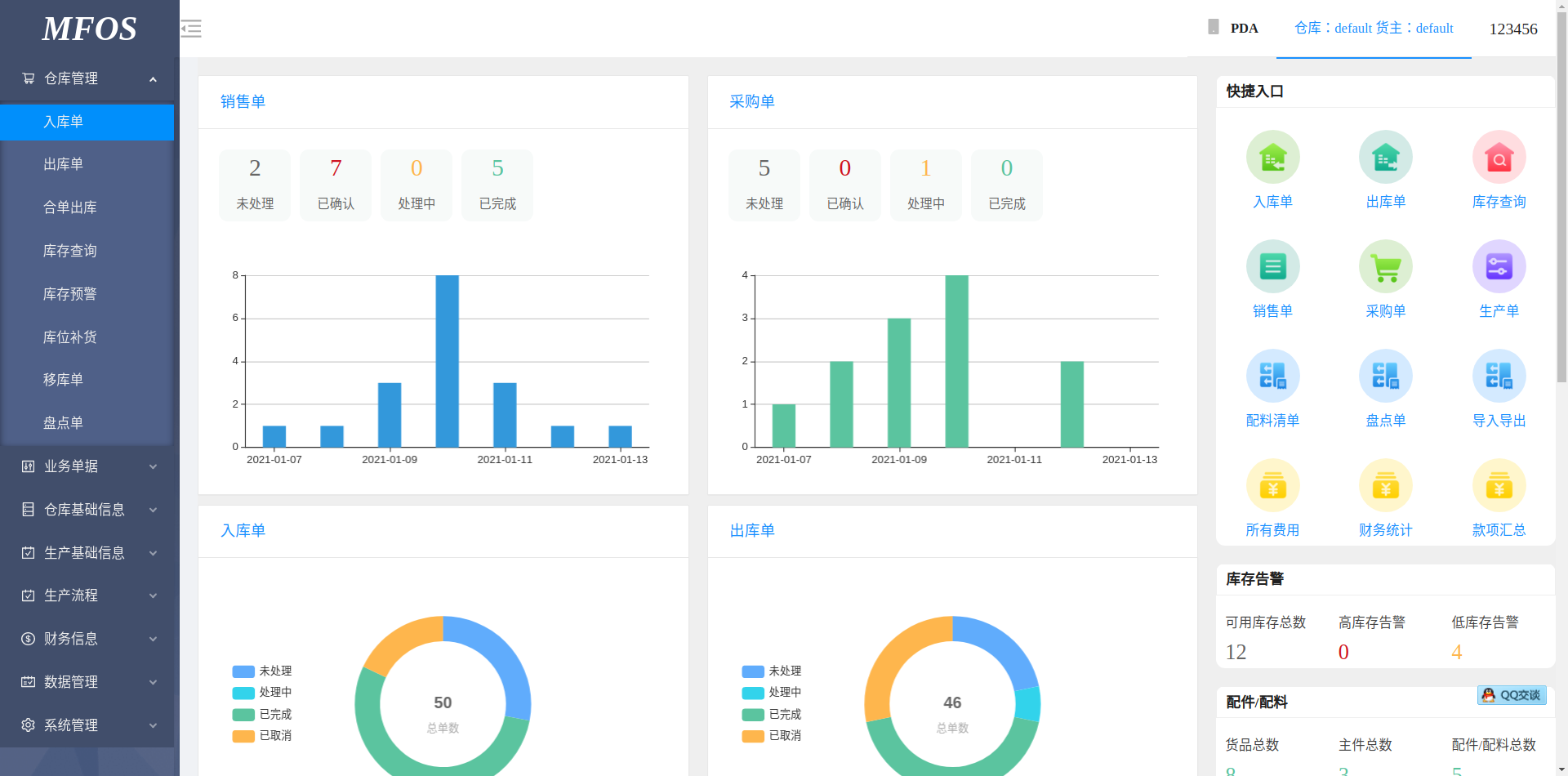Select 合单出库 in the sidebar
Viewport: 1568px width, 776px height.
point(70,207)
